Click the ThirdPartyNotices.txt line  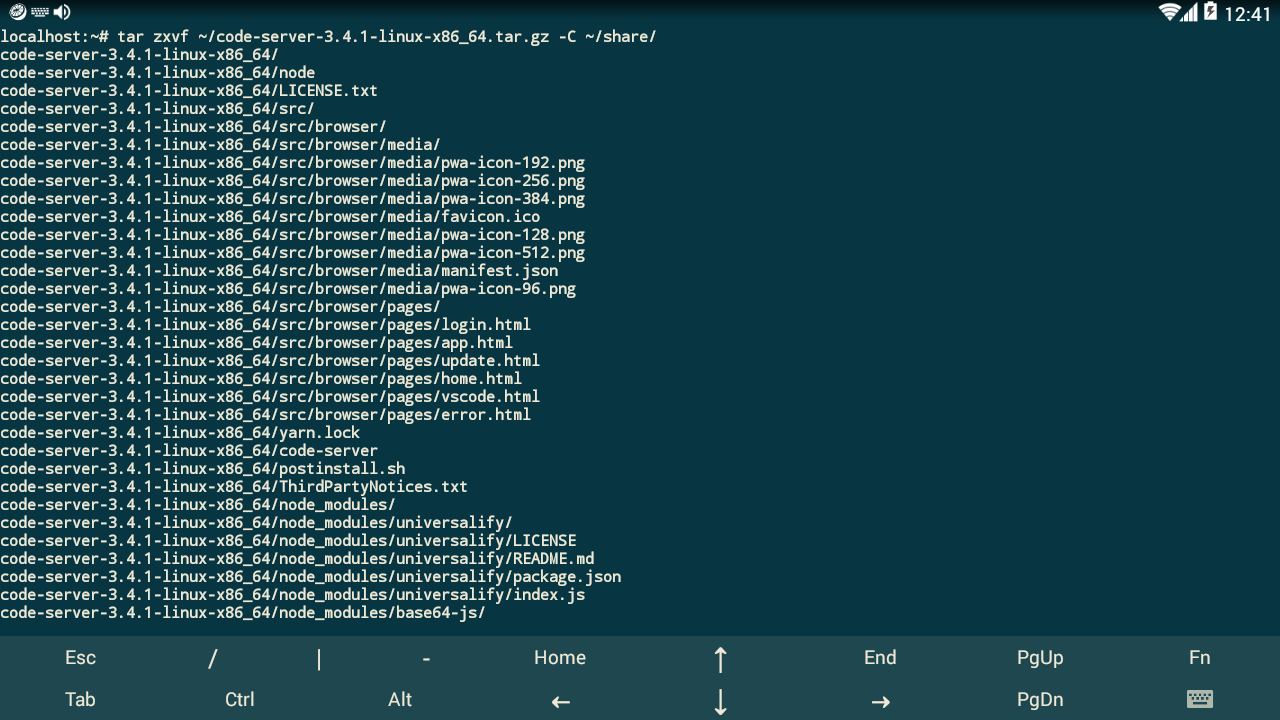pos(234,486)
